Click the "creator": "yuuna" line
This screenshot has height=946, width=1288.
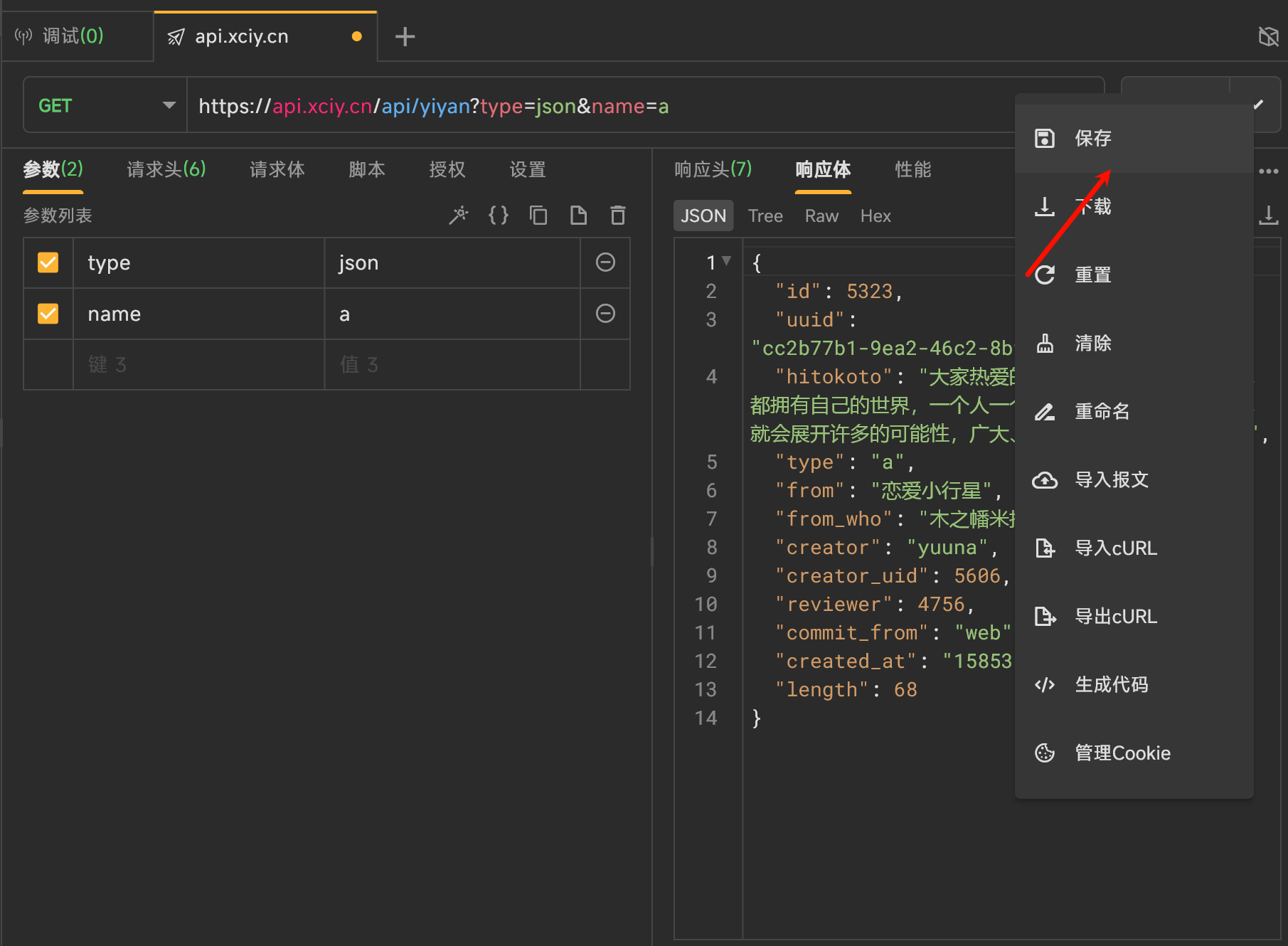pos(887,547)
